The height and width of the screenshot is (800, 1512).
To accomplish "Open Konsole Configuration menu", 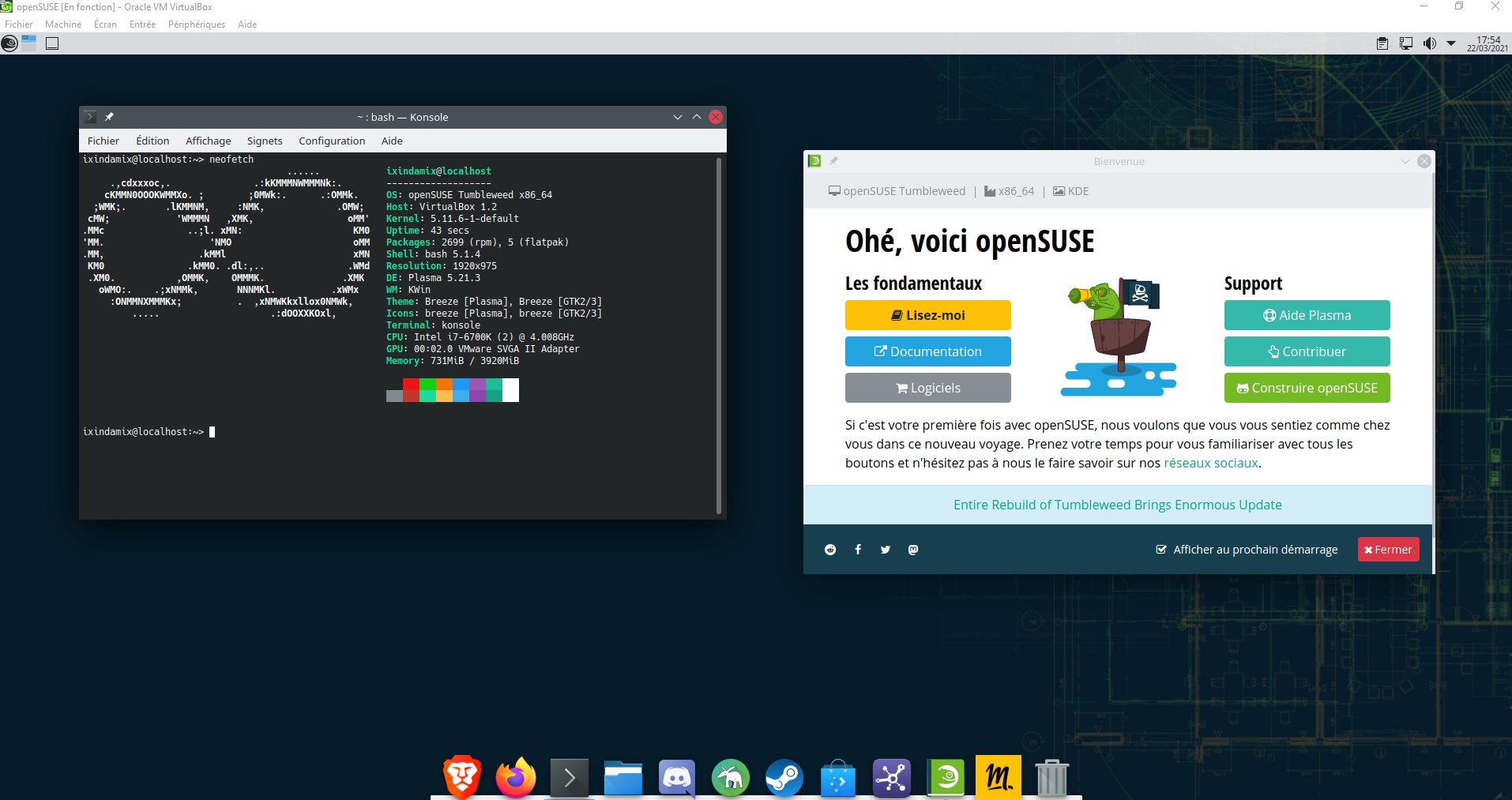I will [332, 141].
